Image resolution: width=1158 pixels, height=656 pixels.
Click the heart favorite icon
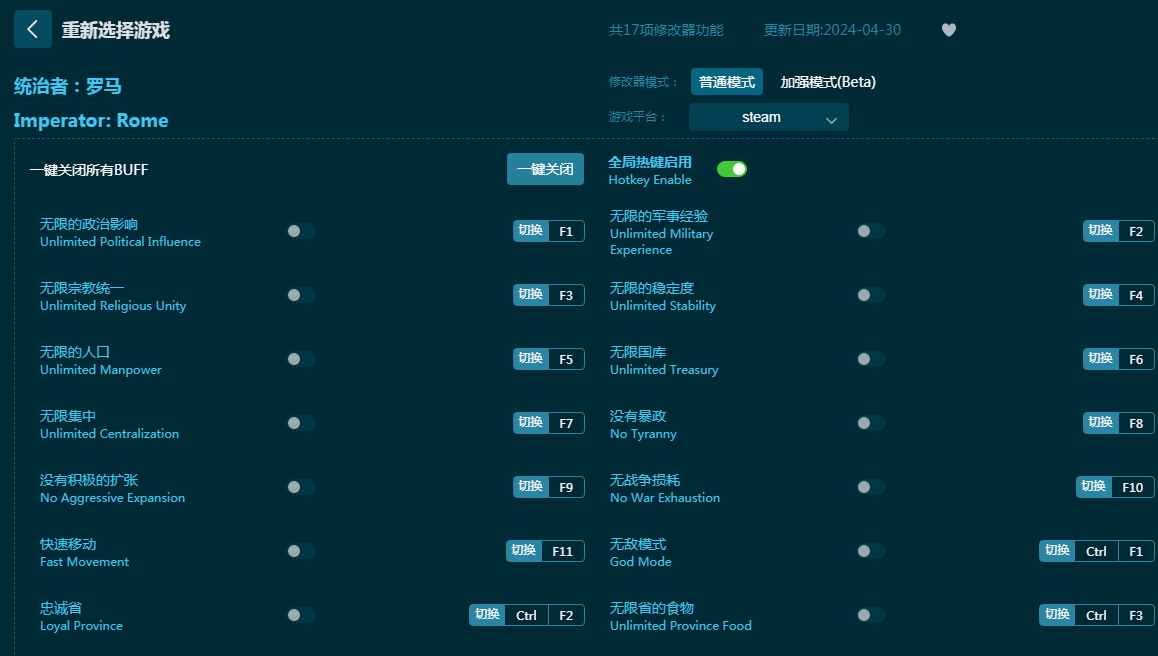949,30
